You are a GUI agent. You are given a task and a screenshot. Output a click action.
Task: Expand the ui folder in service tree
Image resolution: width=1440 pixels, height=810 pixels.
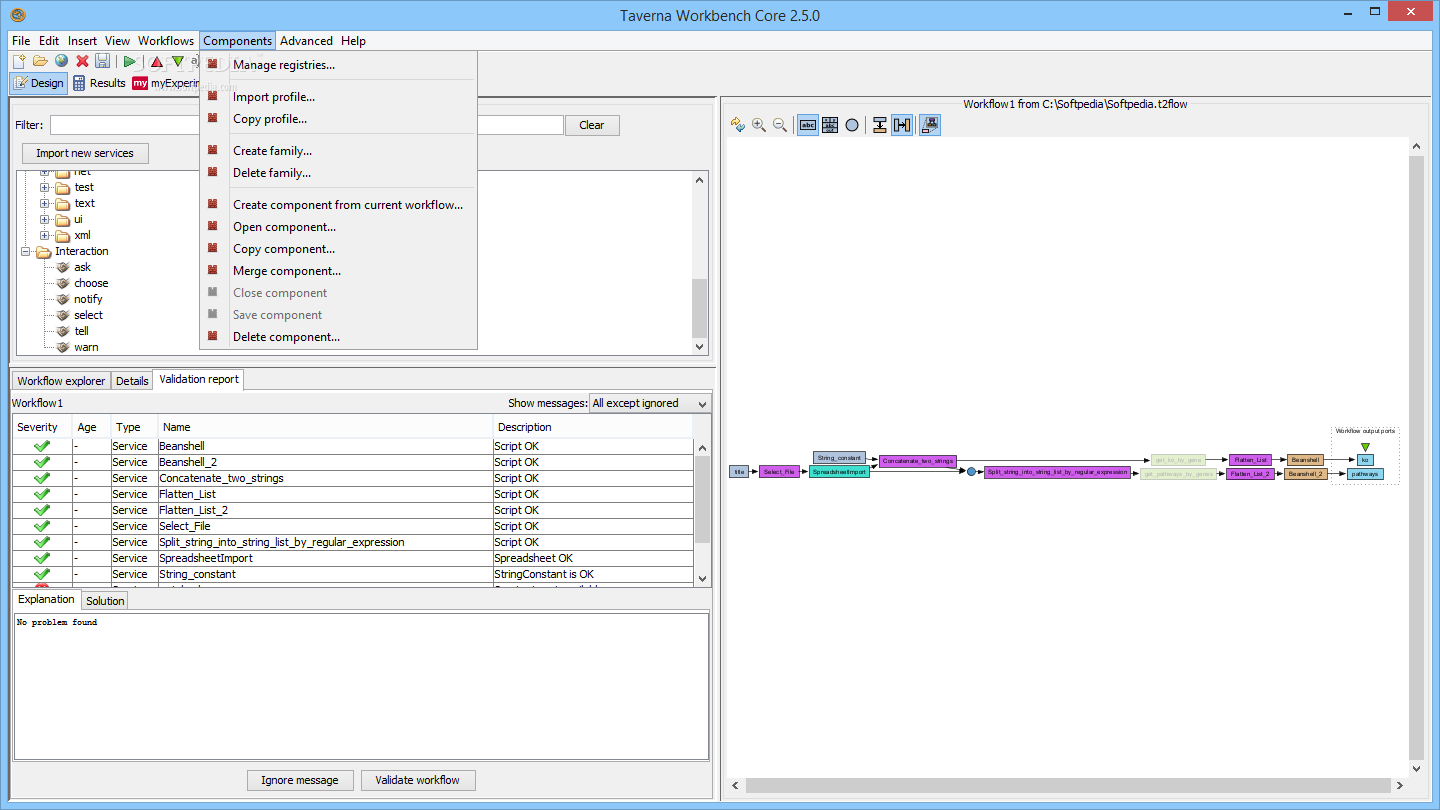click(45, 219)
